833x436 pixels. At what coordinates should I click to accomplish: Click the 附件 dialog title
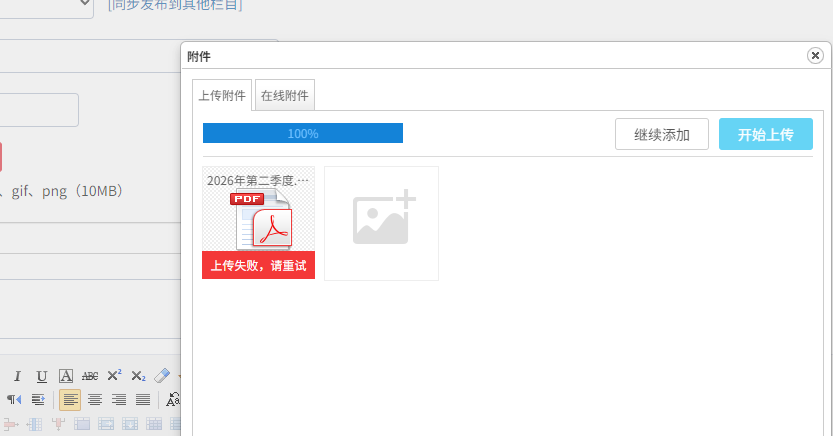pos(199,56)
